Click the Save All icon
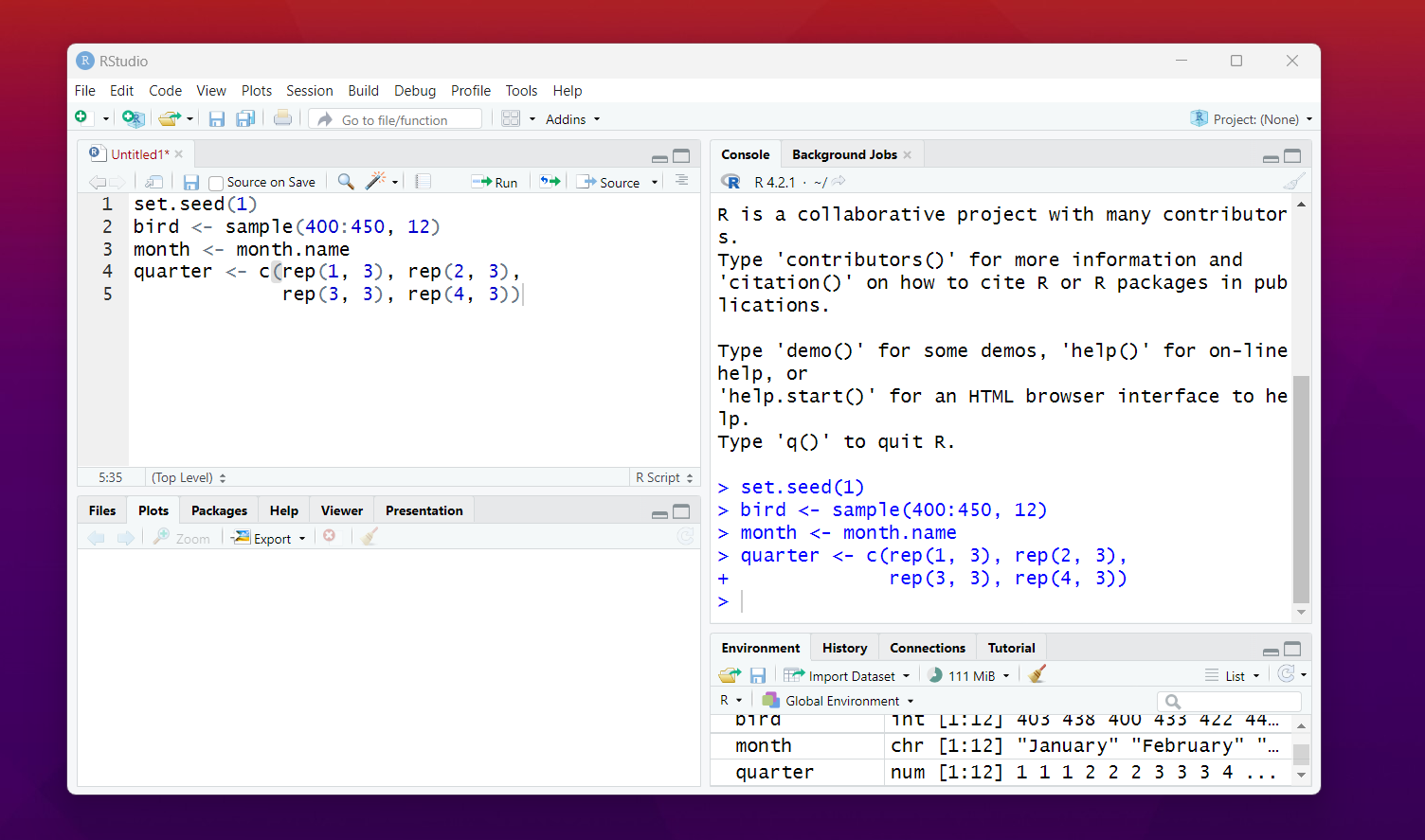 pyautogui.click(x=245, y=118)
